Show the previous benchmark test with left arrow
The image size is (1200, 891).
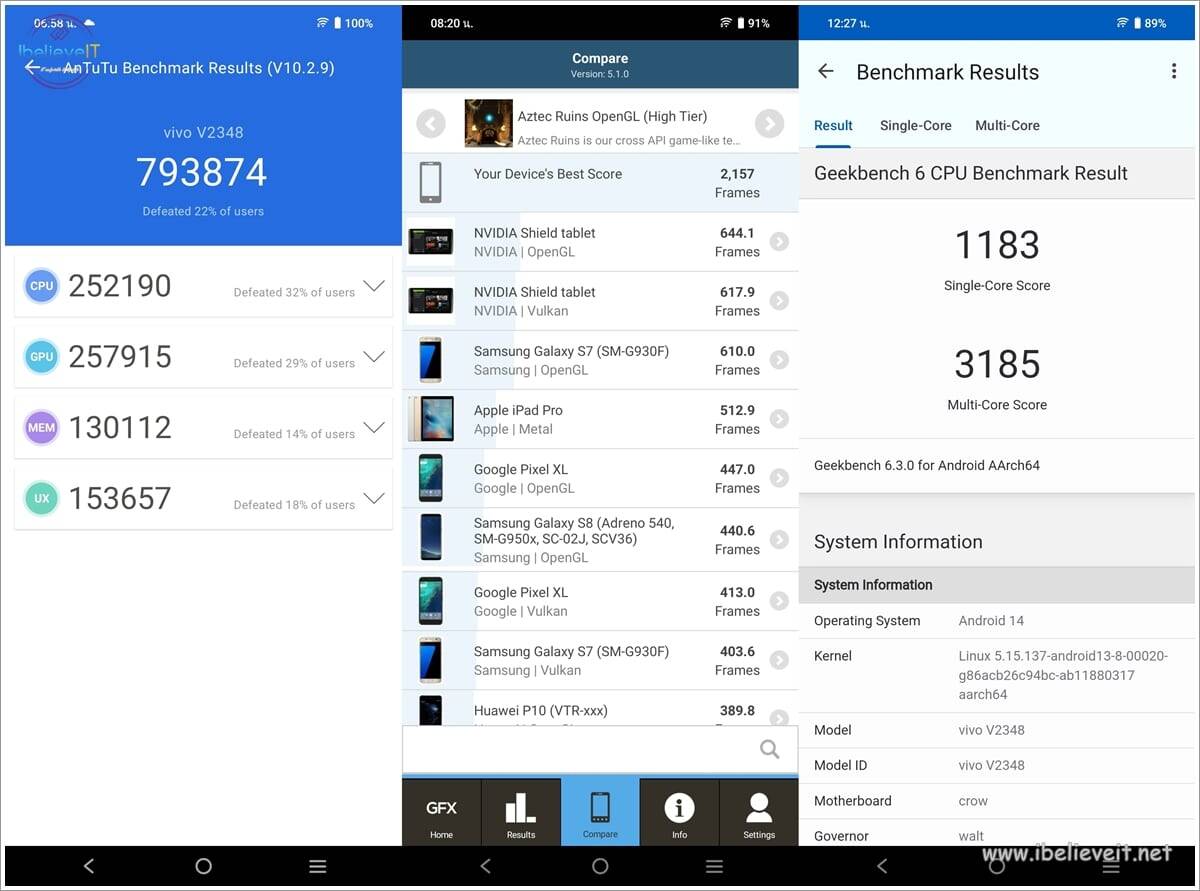click(x=431, y=124)
